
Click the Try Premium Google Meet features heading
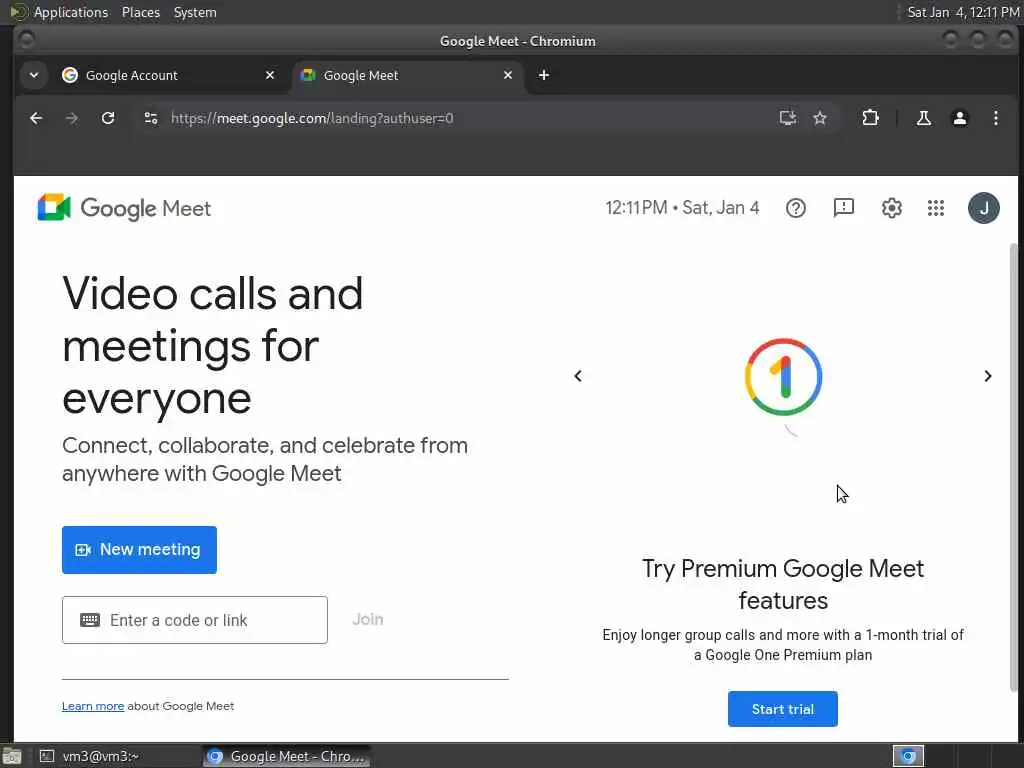[783, 584]
